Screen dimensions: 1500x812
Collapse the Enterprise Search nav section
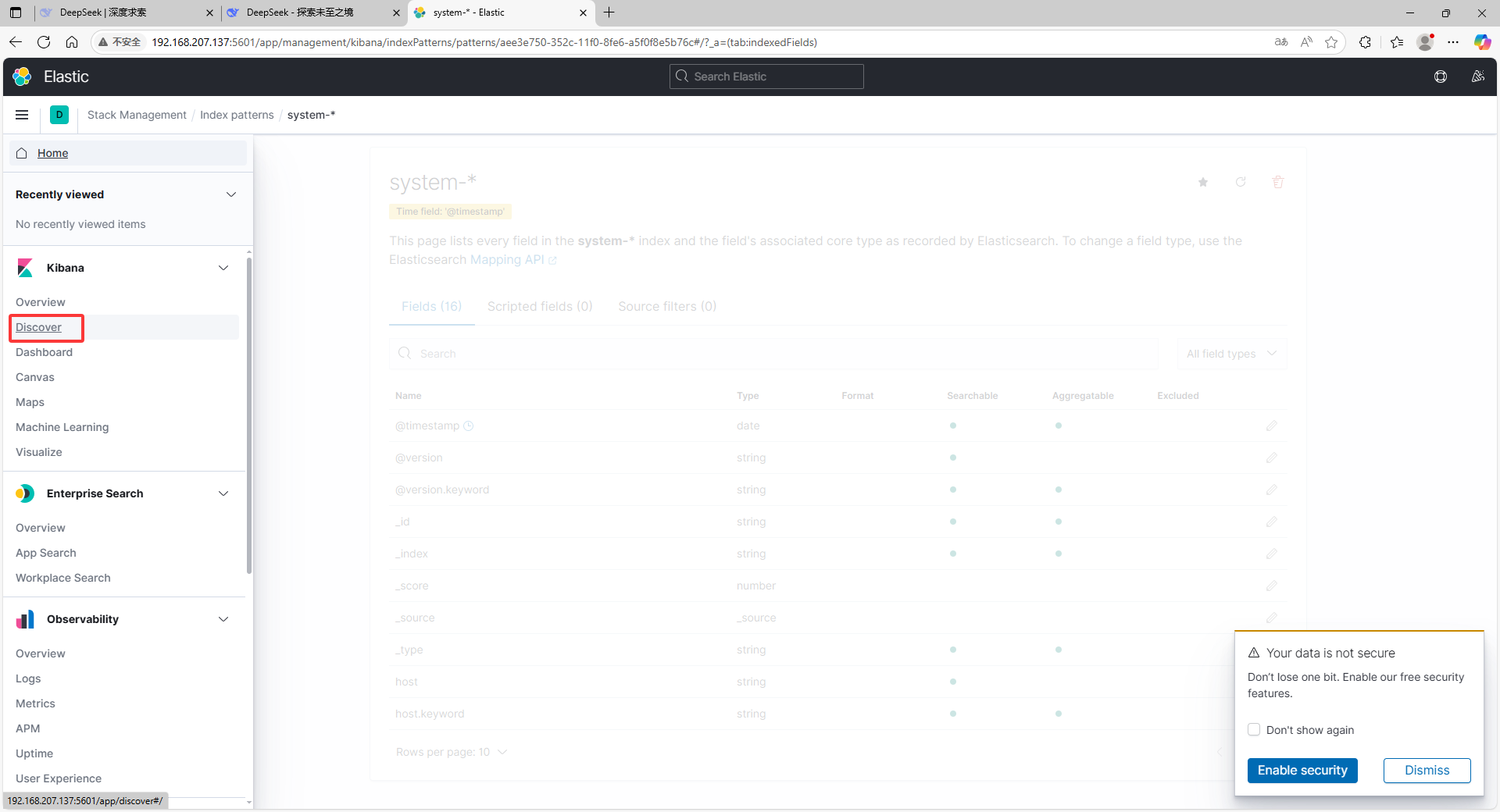pos(223,493)
